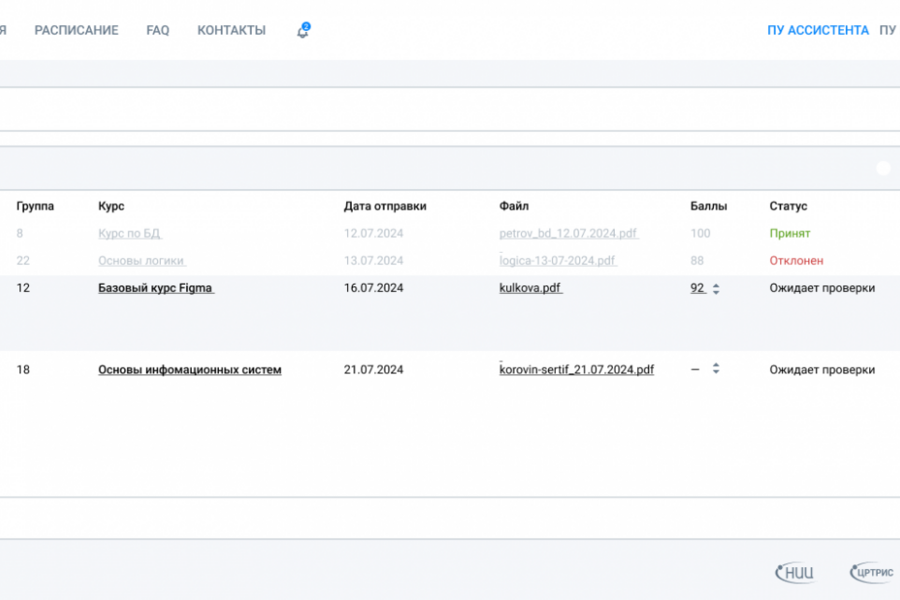Click group number 18
Screen dimensions: 900x600
pyautogui.click(x=23, y=370)
